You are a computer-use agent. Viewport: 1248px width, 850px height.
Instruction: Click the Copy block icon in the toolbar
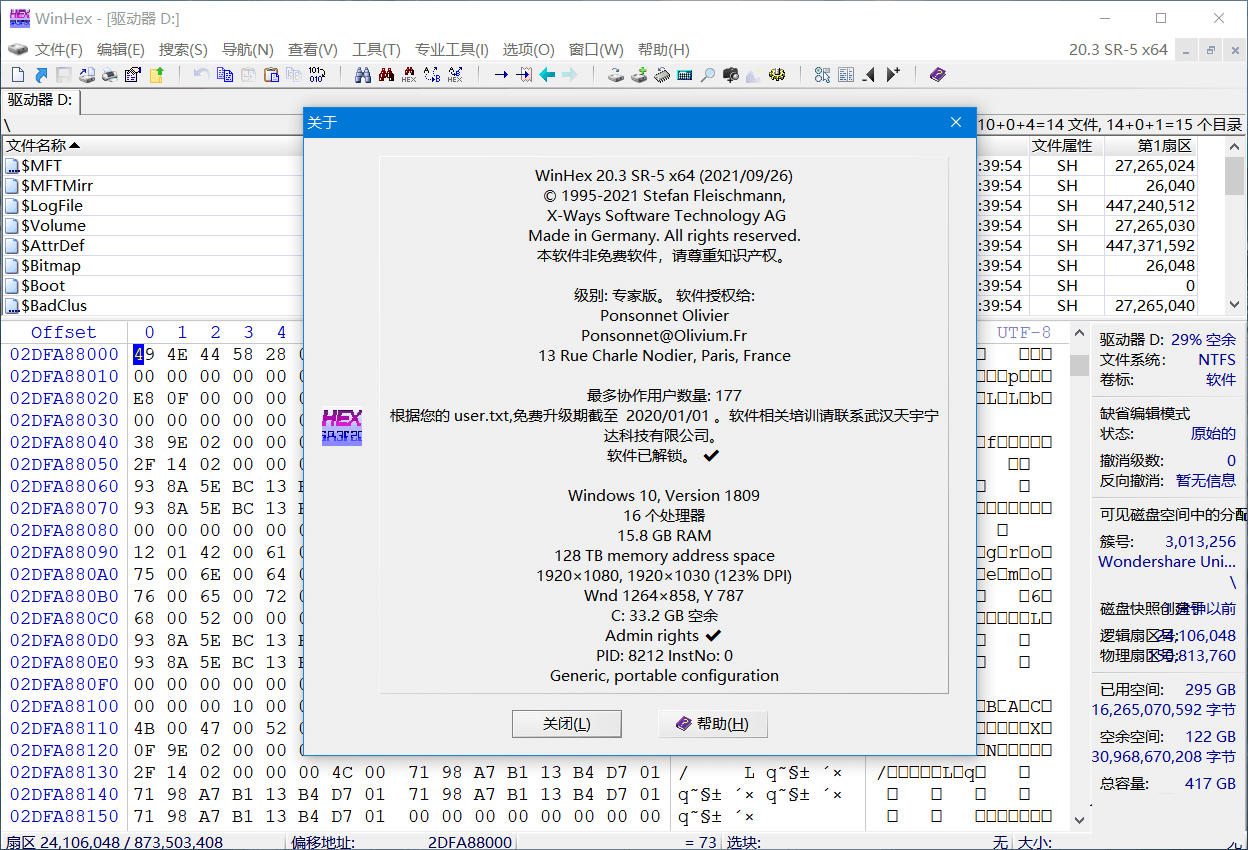(225, 75)
